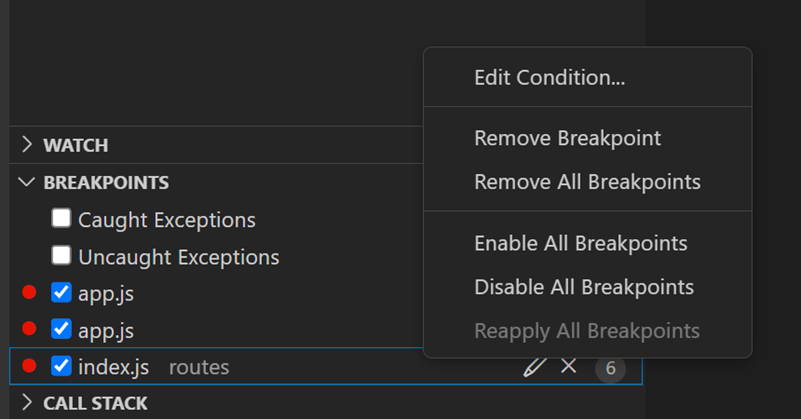Enable the Caught Exceptions checkbox
Viewport: 801px width, 419px height.
(62, 219)
